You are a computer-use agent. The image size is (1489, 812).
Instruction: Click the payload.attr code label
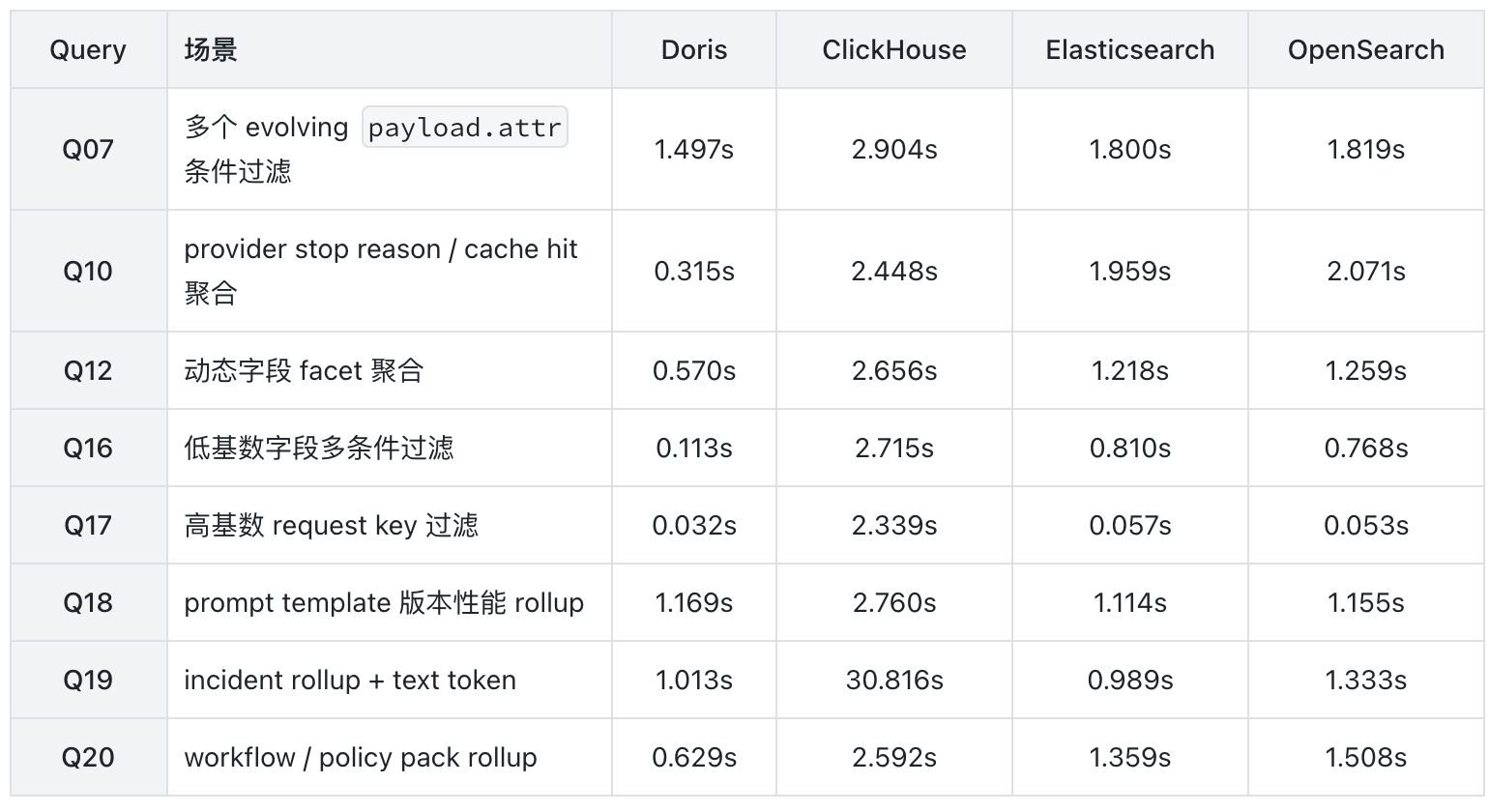pyautogui.click(x=465, y=128)
